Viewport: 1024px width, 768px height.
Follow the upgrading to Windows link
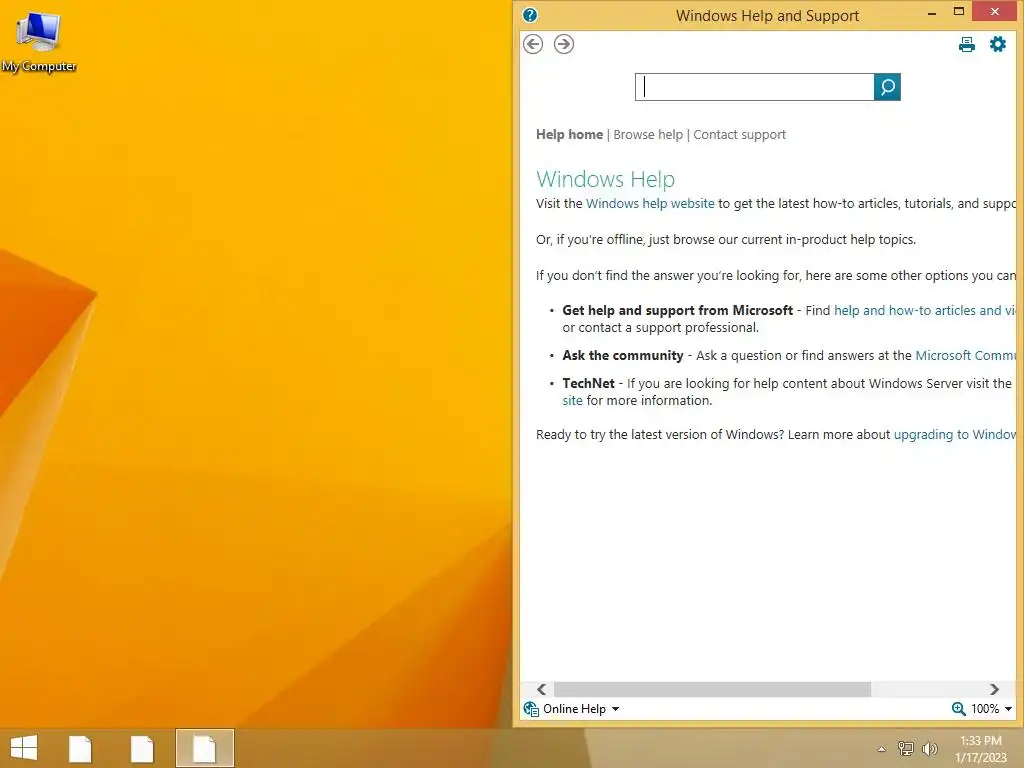pos(955,435)
